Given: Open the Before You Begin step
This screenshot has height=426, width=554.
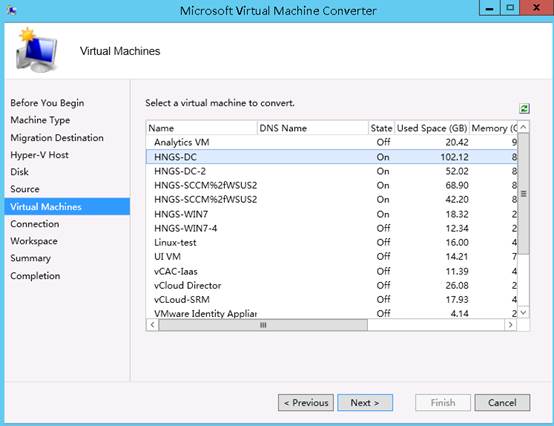Looking at the screenshot, I should [x=47, y=103].
